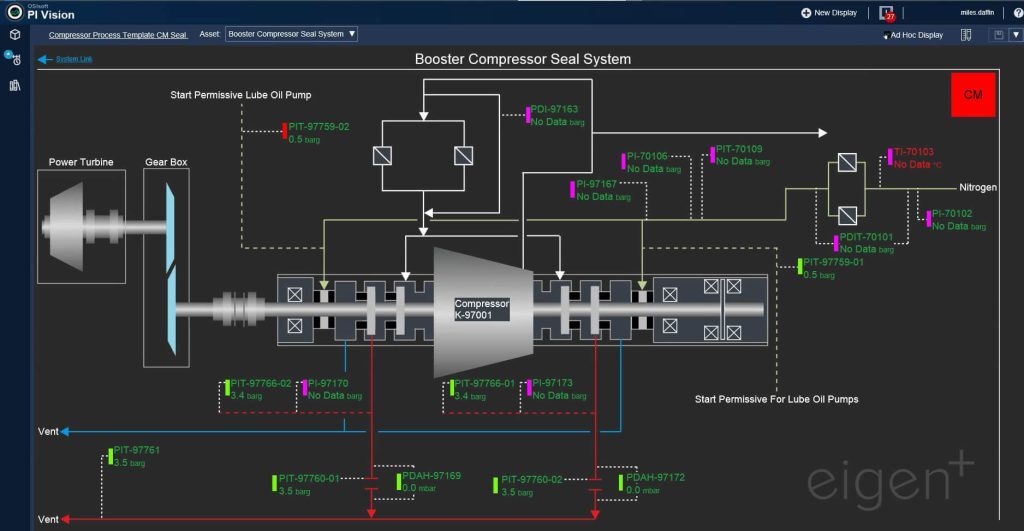Select the PI-70102 No Data value
The width and height of the screenshot is (1024, 531).
tap(959, 226)
